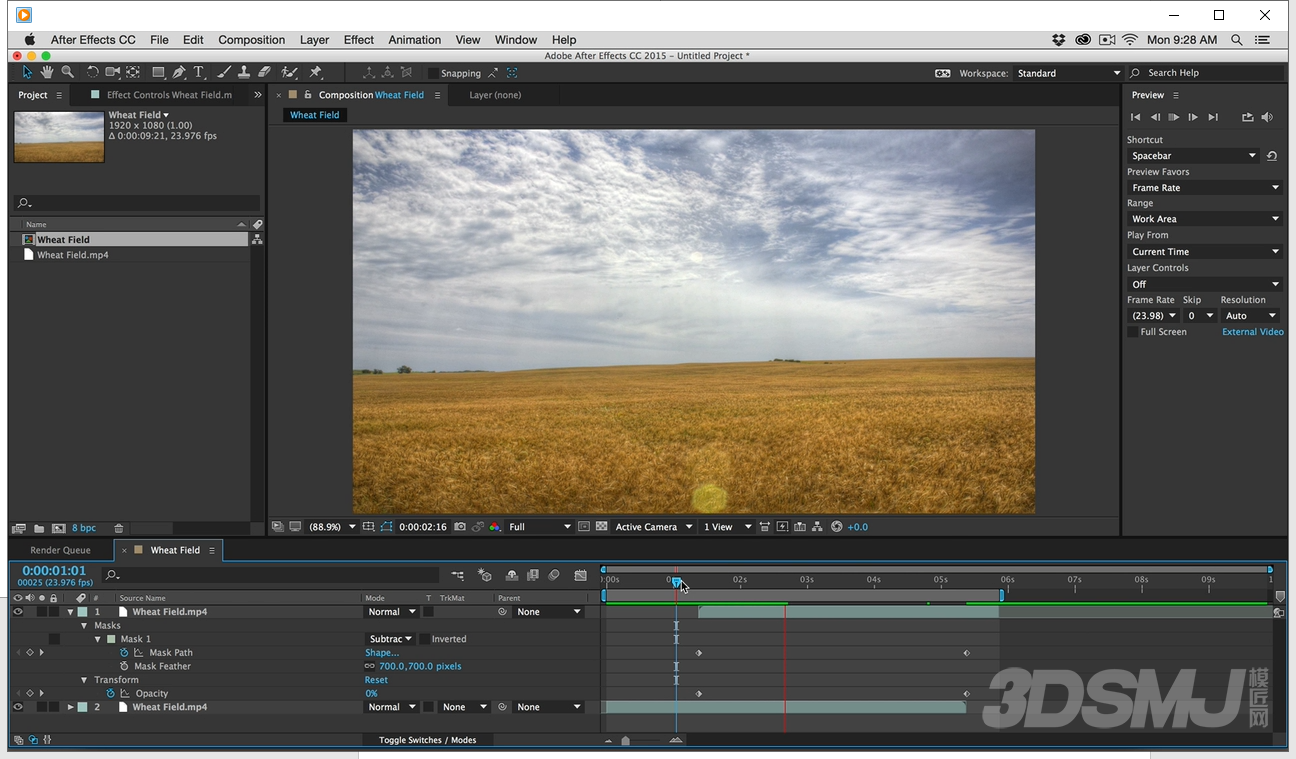Viewport: 1296px width, 759px height.
Task: Click Play/Stop button in Preview panel
Action: coord(1174,117)
